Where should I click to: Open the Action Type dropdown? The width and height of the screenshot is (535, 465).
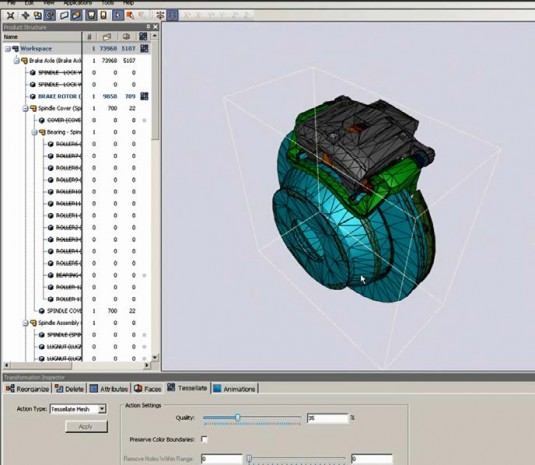click(102, 409)
